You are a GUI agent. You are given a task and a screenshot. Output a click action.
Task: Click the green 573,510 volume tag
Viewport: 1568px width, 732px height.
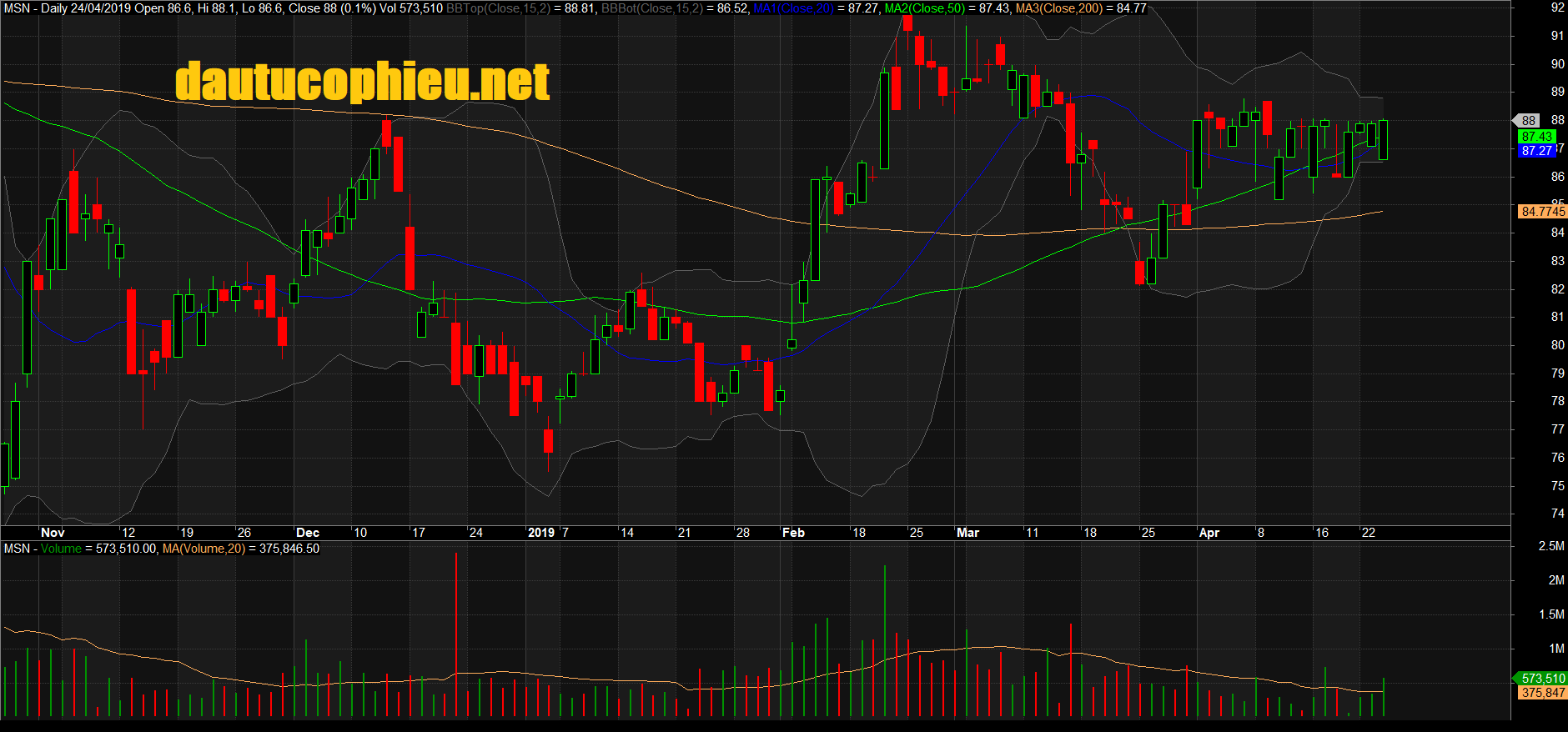(x=1541, y=679)
